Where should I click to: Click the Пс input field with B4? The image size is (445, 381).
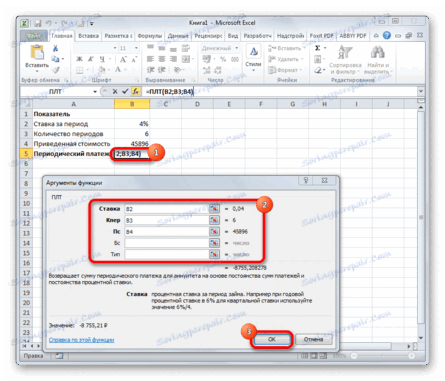167,232
